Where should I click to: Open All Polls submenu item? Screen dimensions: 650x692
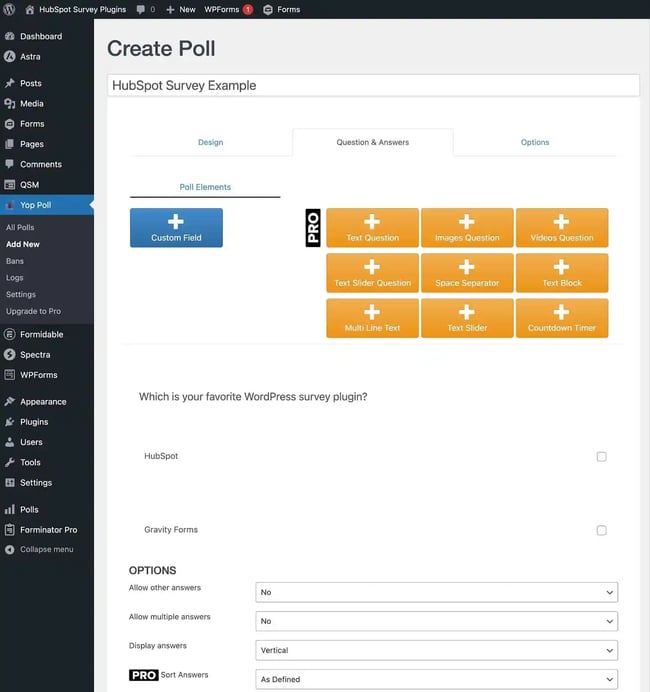(x=20, y=227)
